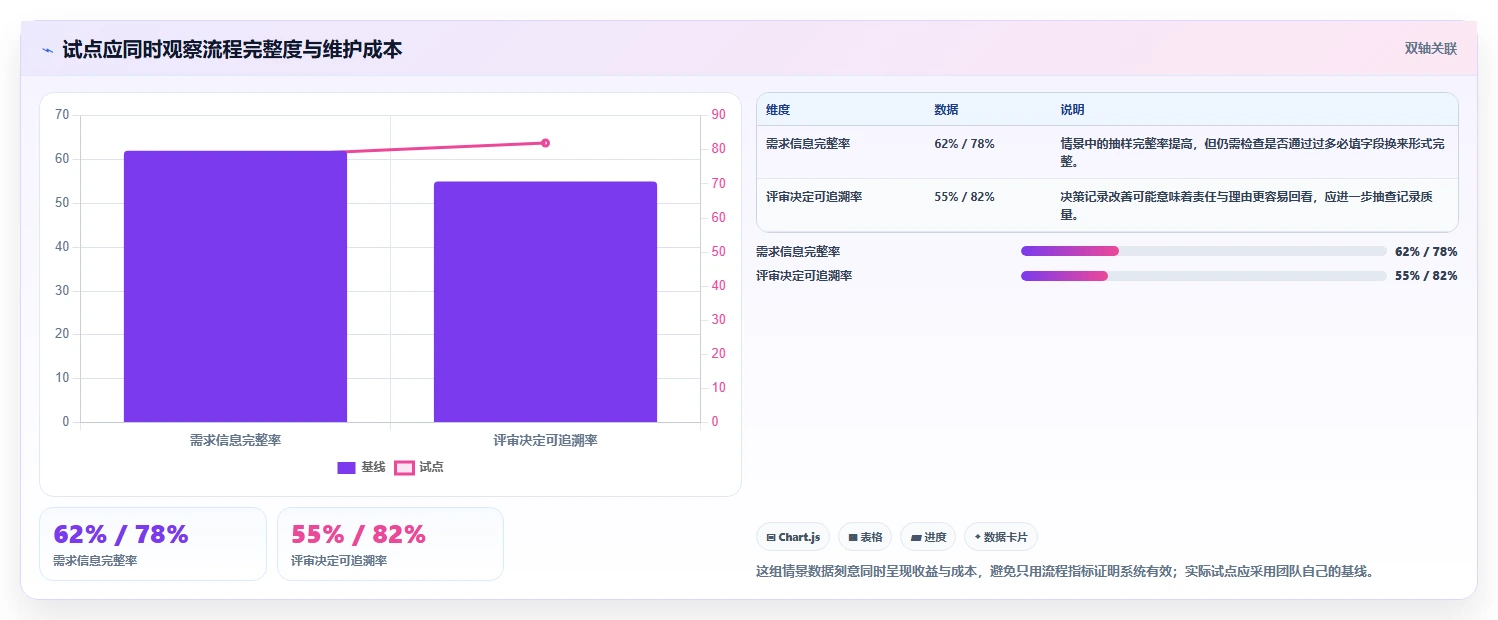Image resolution: width=1498 pixels, height=620 pixels.
Task: Click the Chart.js tag chip
Action: [793, 537]
